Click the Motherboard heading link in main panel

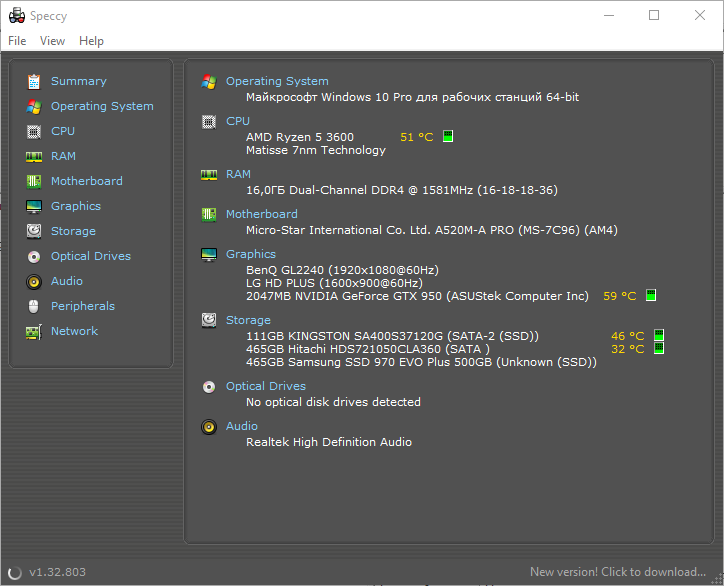[x=262, y=214]
